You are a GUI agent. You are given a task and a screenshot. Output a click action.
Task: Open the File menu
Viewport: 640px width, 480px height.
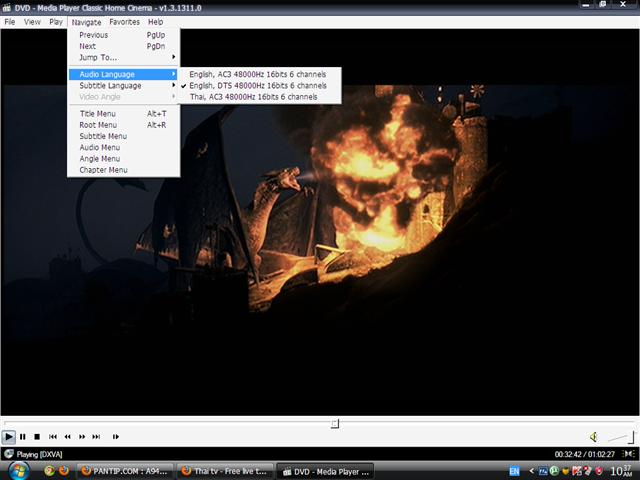pos(10,22)
